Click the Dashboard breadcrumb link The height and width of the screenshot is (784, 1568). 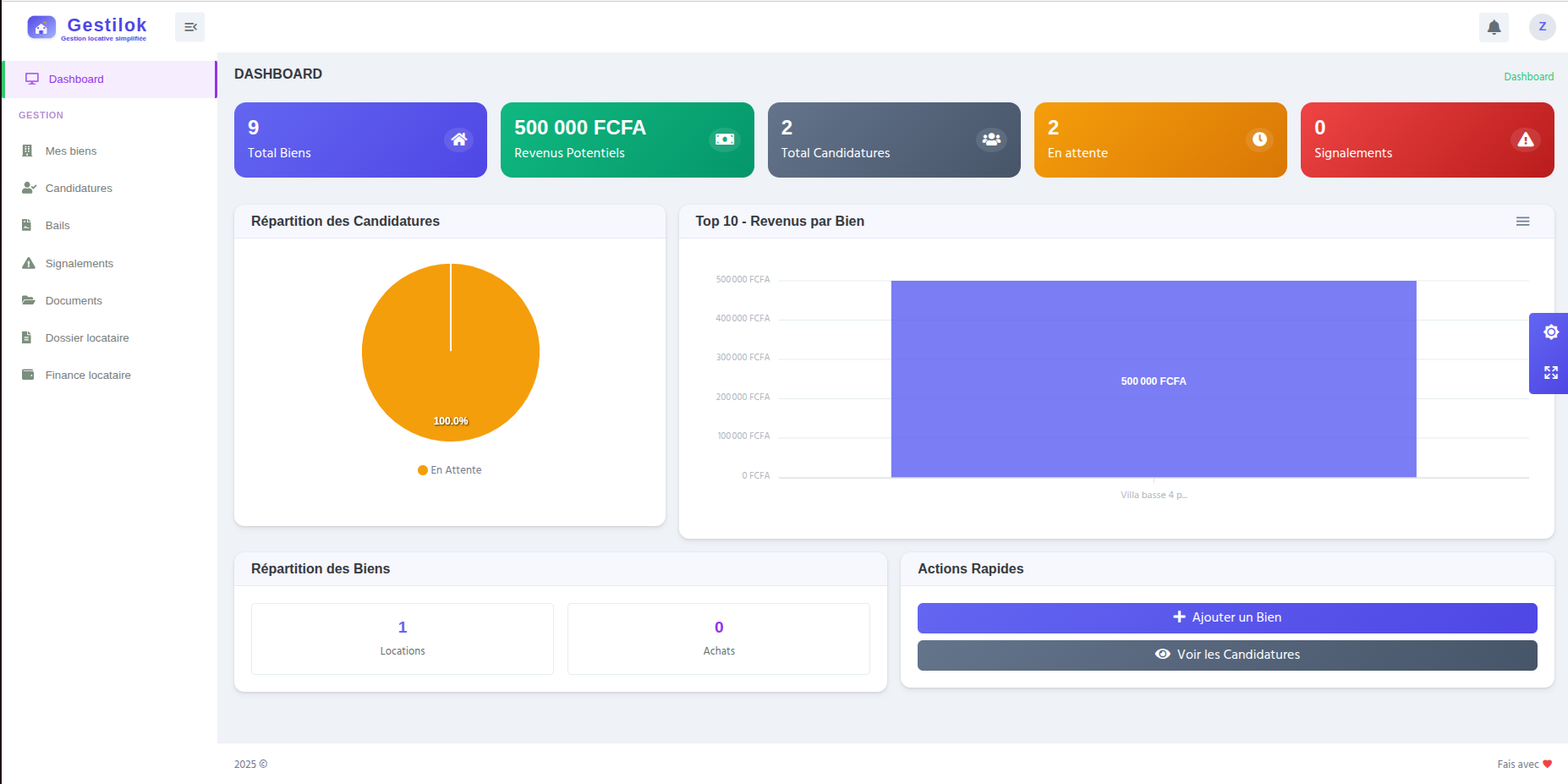(1528, 76)
